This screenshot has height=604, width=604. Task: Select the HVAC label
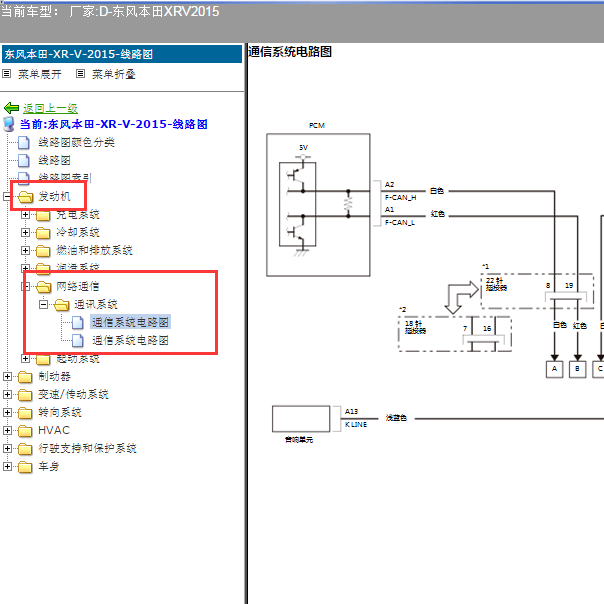pyautogui.click(x=54, y=430)
